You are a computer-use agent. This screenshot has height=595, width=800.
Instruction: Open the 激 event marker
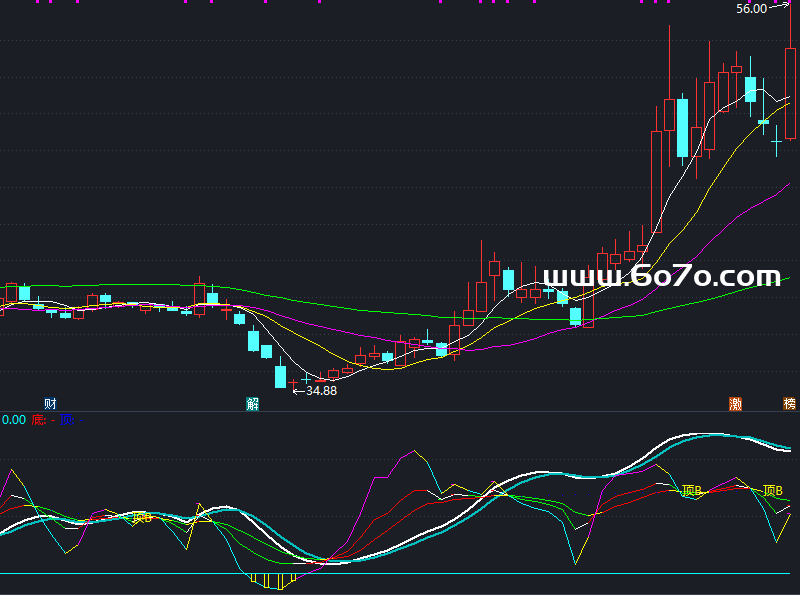click(735, 404)
